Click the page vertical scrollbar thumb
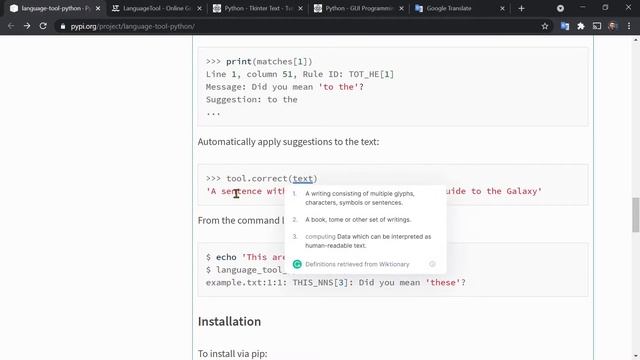This screenshot has height=360, width=640. click(636, 214)
